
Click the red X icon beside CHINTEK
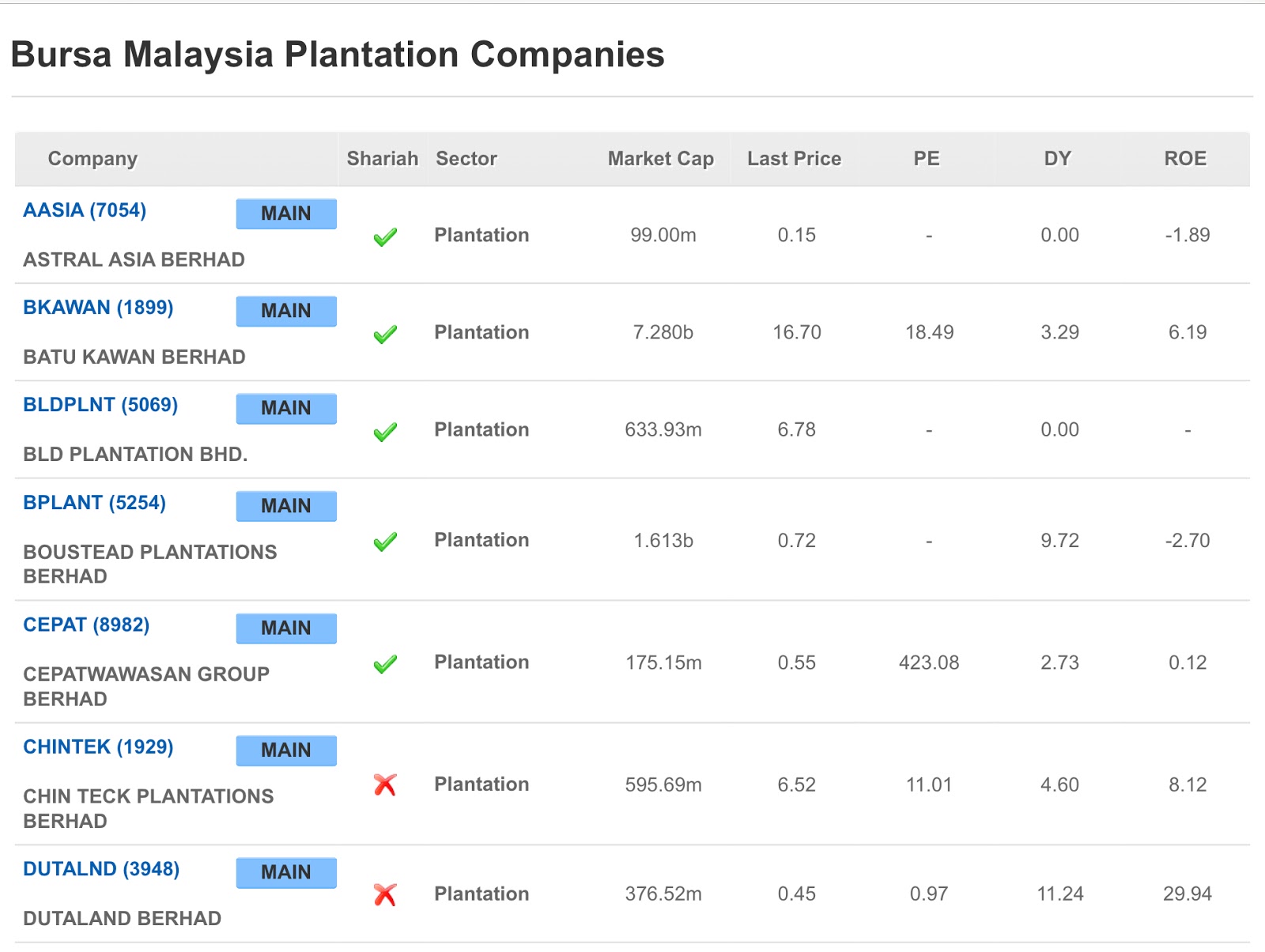pos(385,785)
